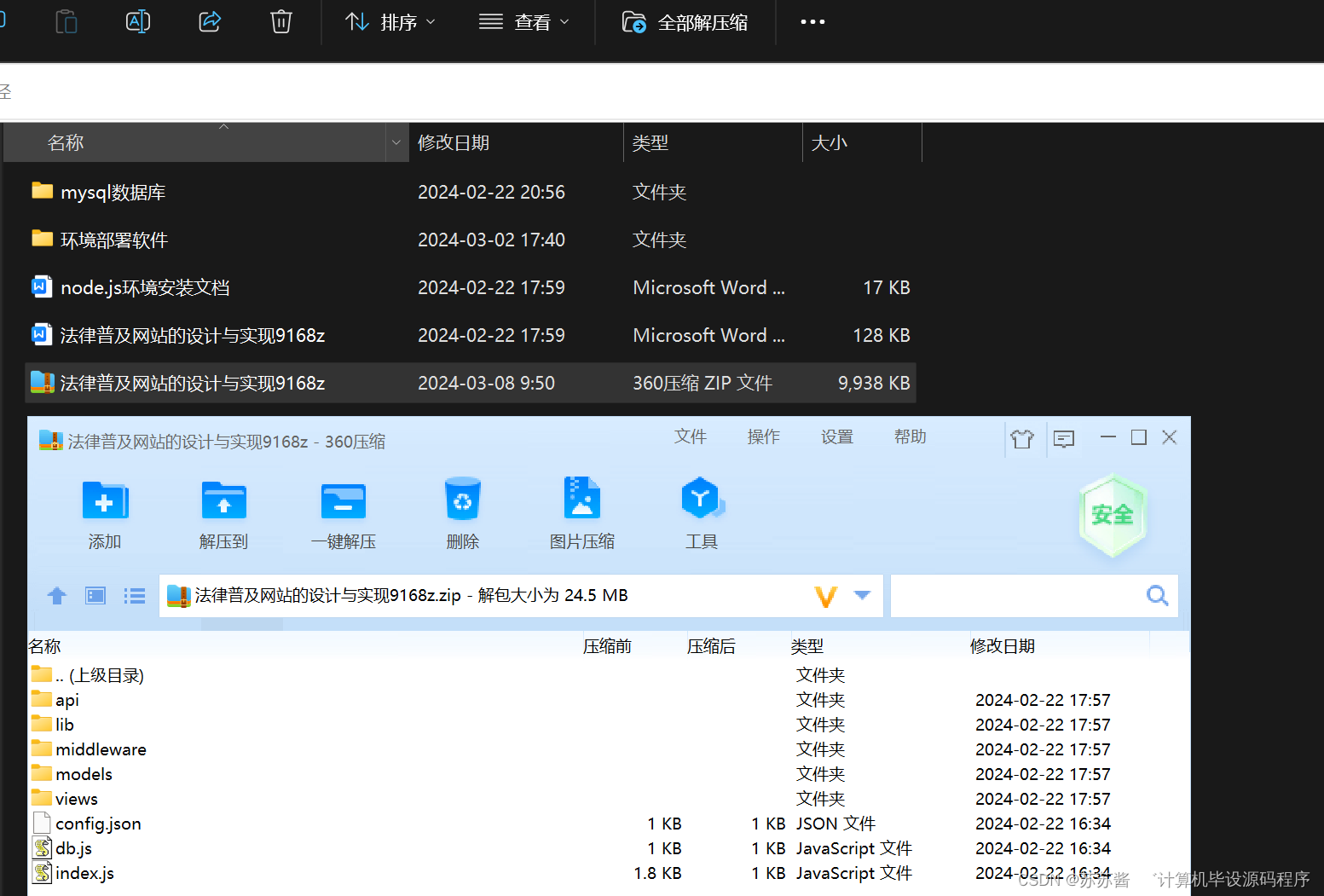The image size is (1324, 896).
Task: Toggle list view display in the archive panel
Action: point(134,595)
